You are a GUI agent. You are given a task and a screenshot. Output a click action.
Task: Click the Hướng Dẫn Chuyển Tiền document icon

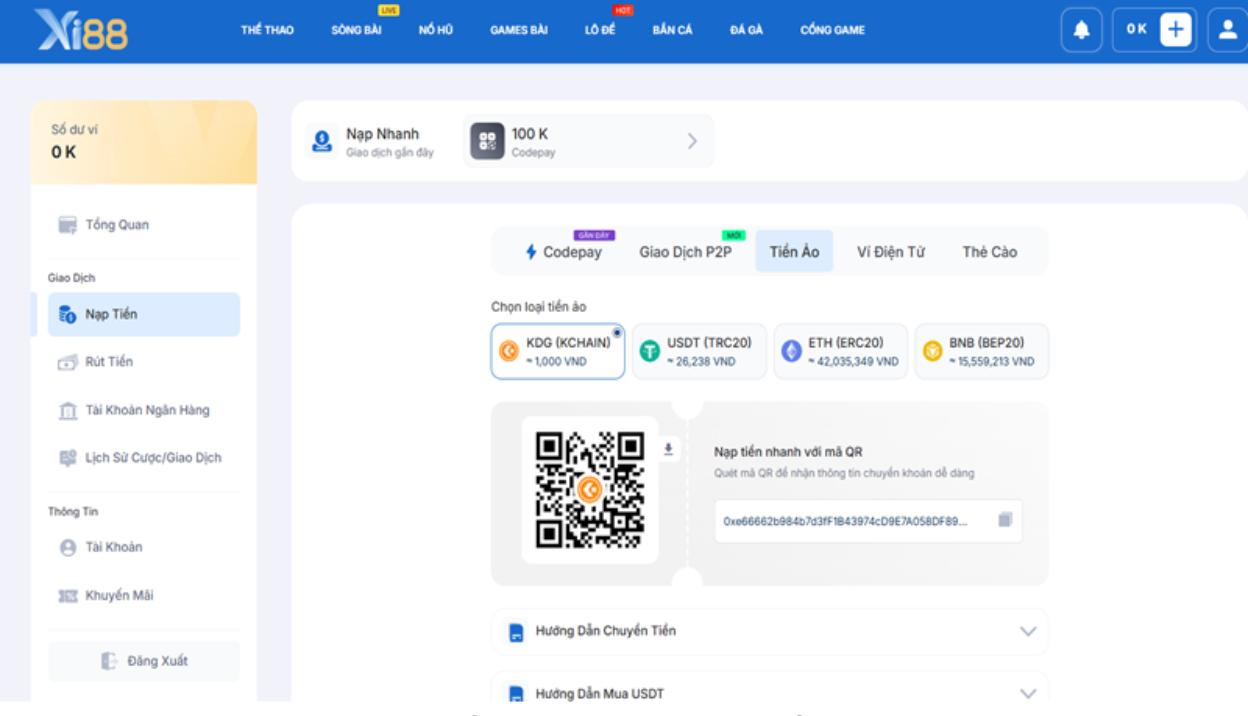(x=516, y=632)
